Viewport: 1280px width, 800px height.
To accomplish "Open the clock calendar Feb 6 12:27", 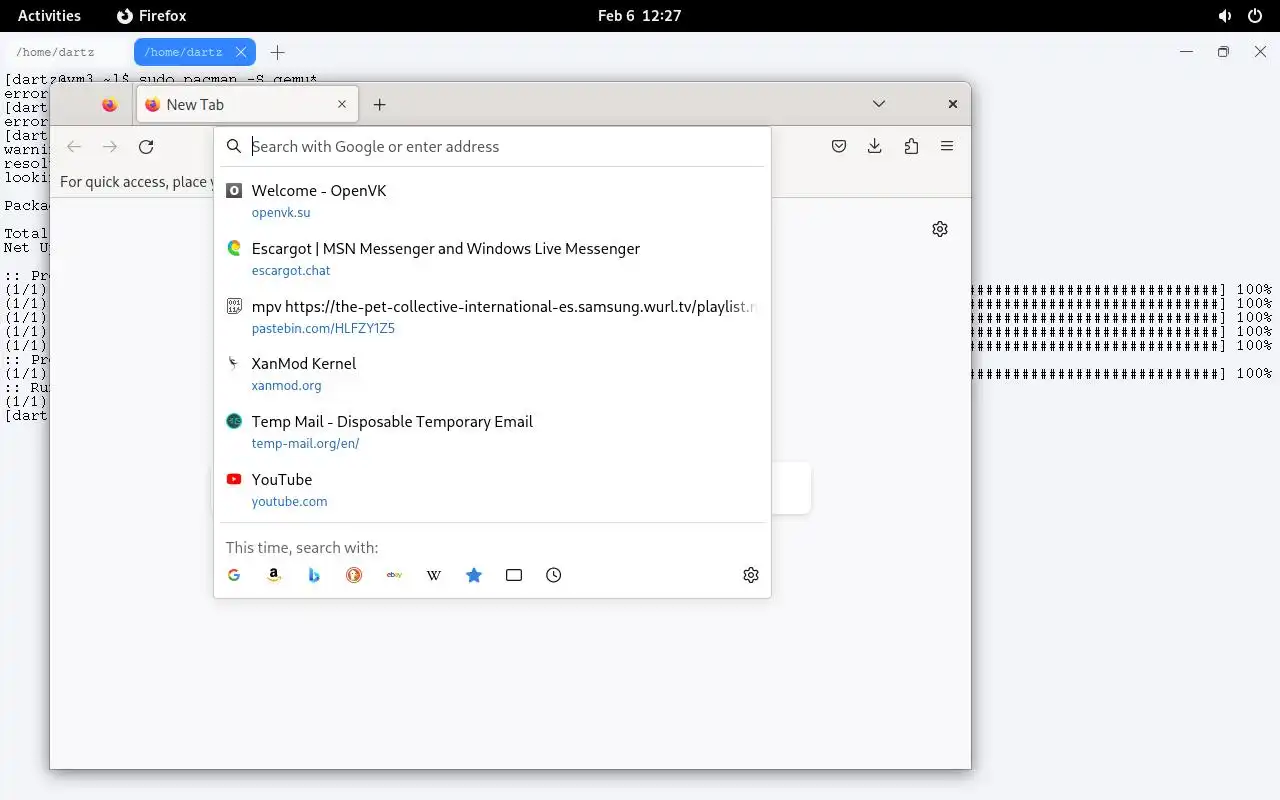I will click(x=639, y=16).
